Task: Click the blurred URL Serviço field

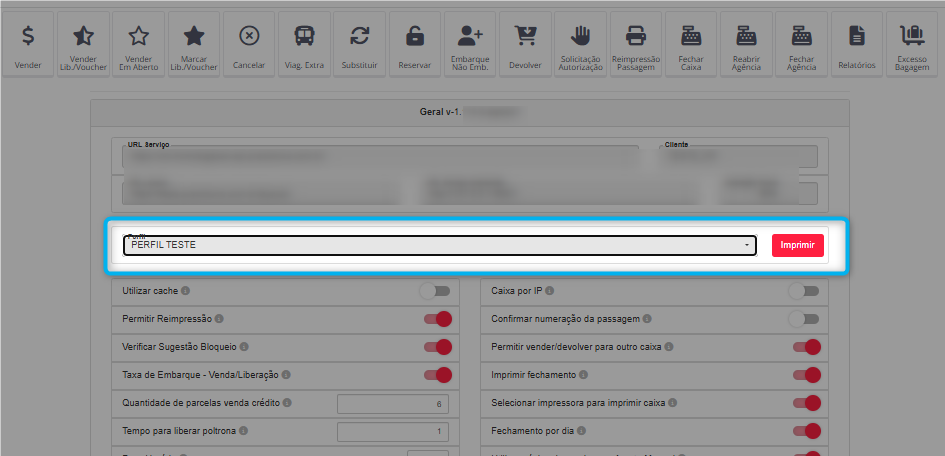Action: (380, 157)
